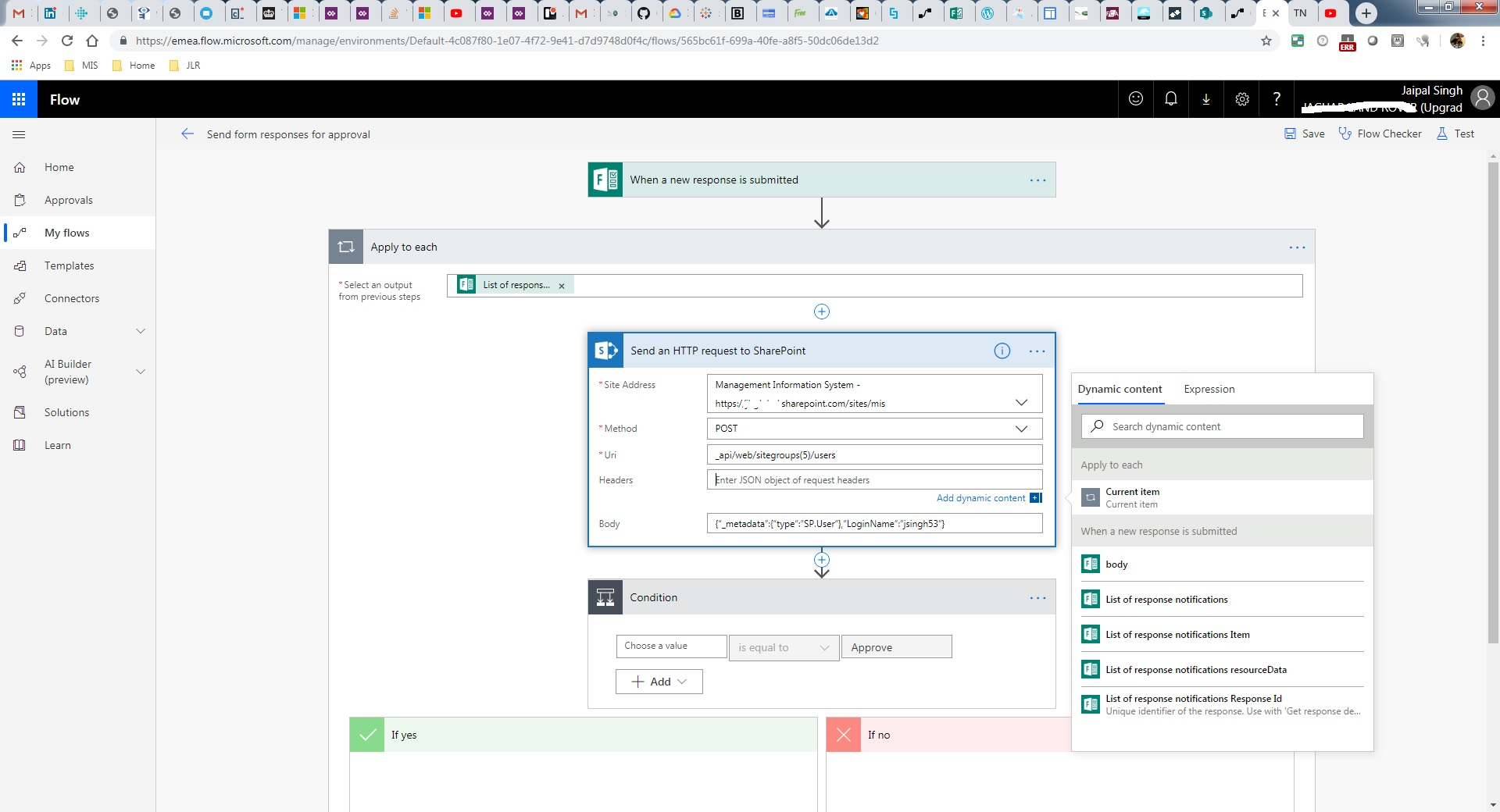This screenshot has height=812, width=1500.
Task: Change the 'is equal to' operator dropdown
Action: [784, 647]
